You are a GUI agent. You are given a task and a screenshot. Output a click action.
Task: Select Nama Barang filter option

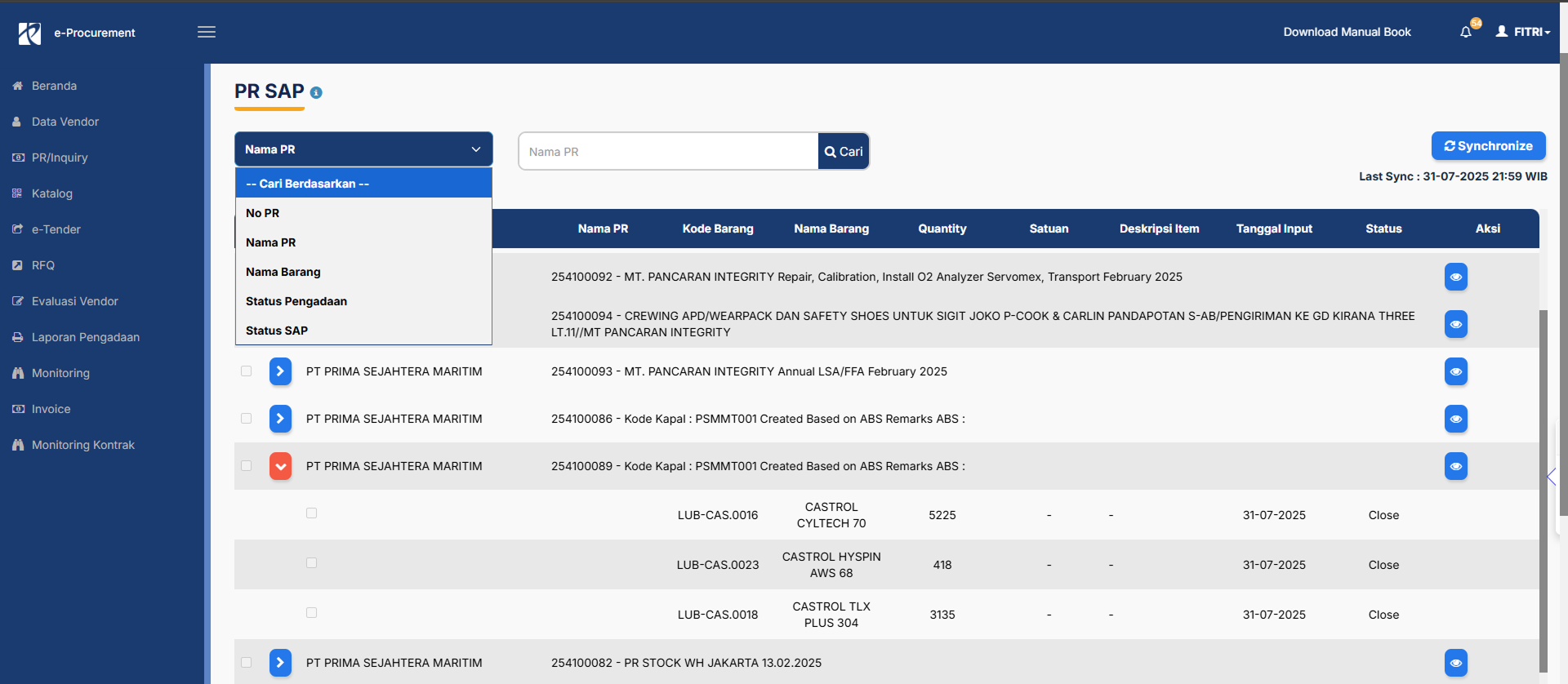pos(283,272)
